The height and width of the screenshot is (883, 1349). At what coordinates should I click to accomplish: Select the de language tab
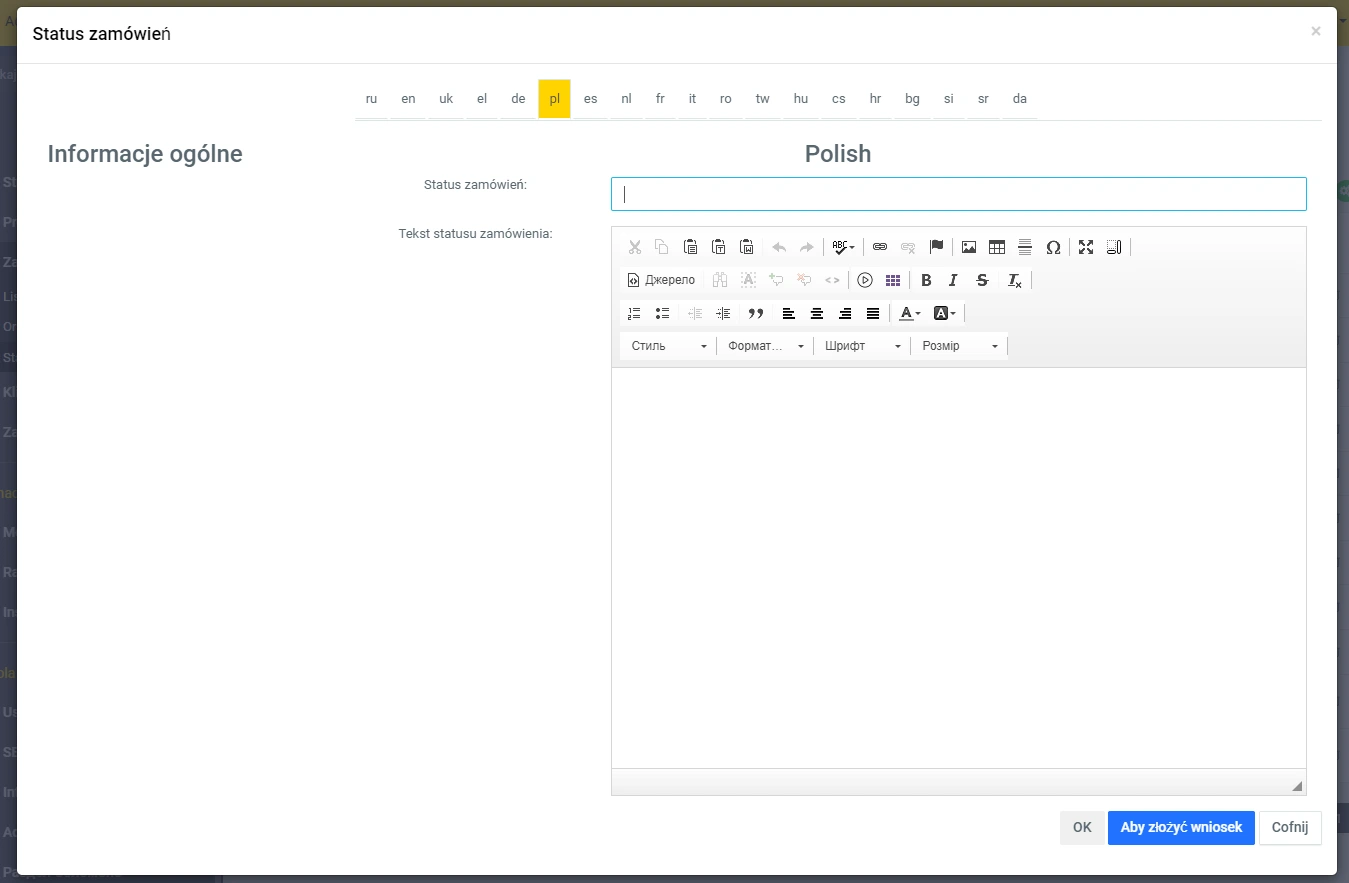coord(518,99)
